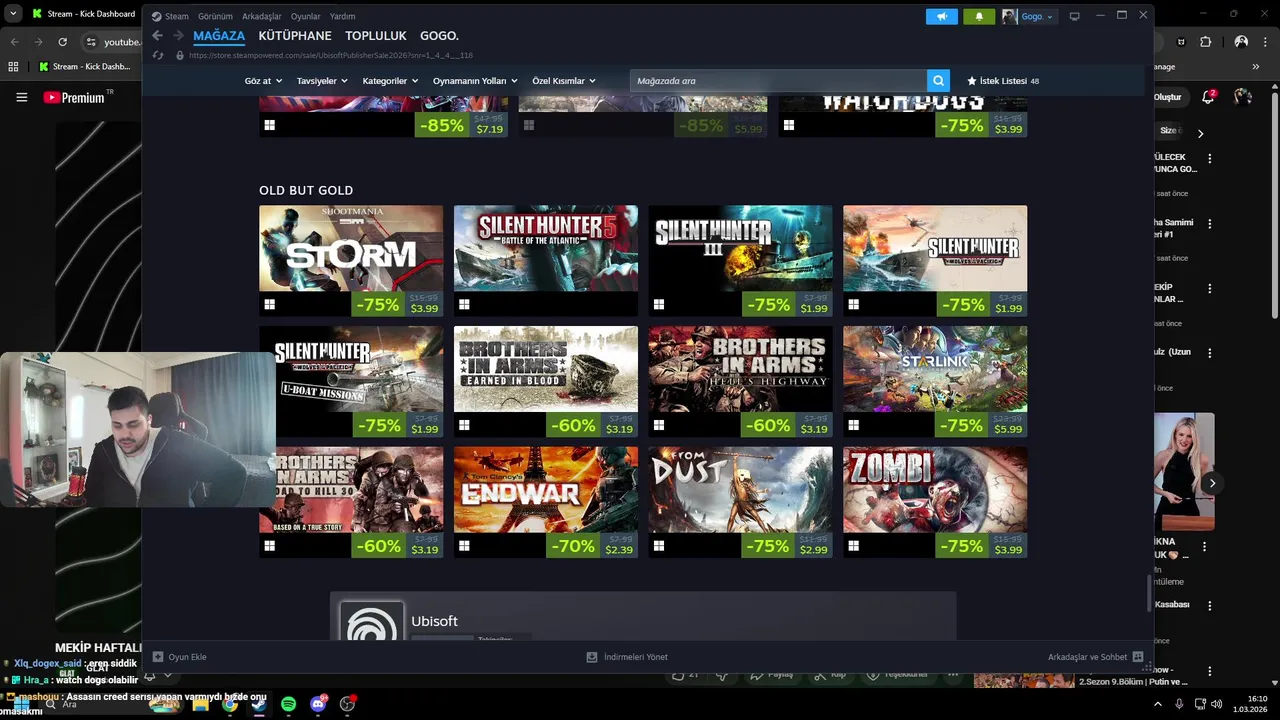
Task: Click the browser extensions puzzle icon
Action: (x=1205, y=42)
